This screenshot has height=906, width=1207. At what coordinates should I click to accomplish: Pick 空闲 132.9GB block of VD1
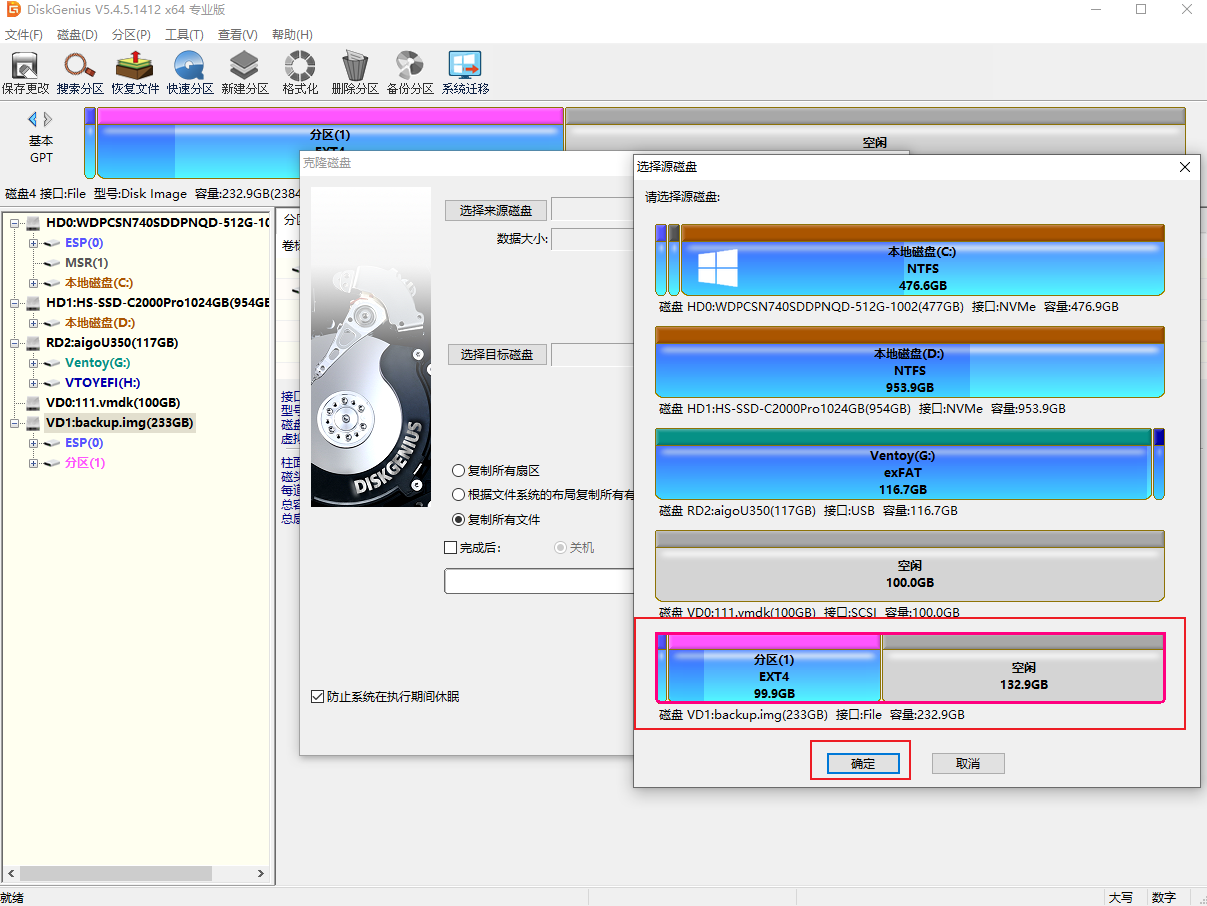[x=1023, y=668]
